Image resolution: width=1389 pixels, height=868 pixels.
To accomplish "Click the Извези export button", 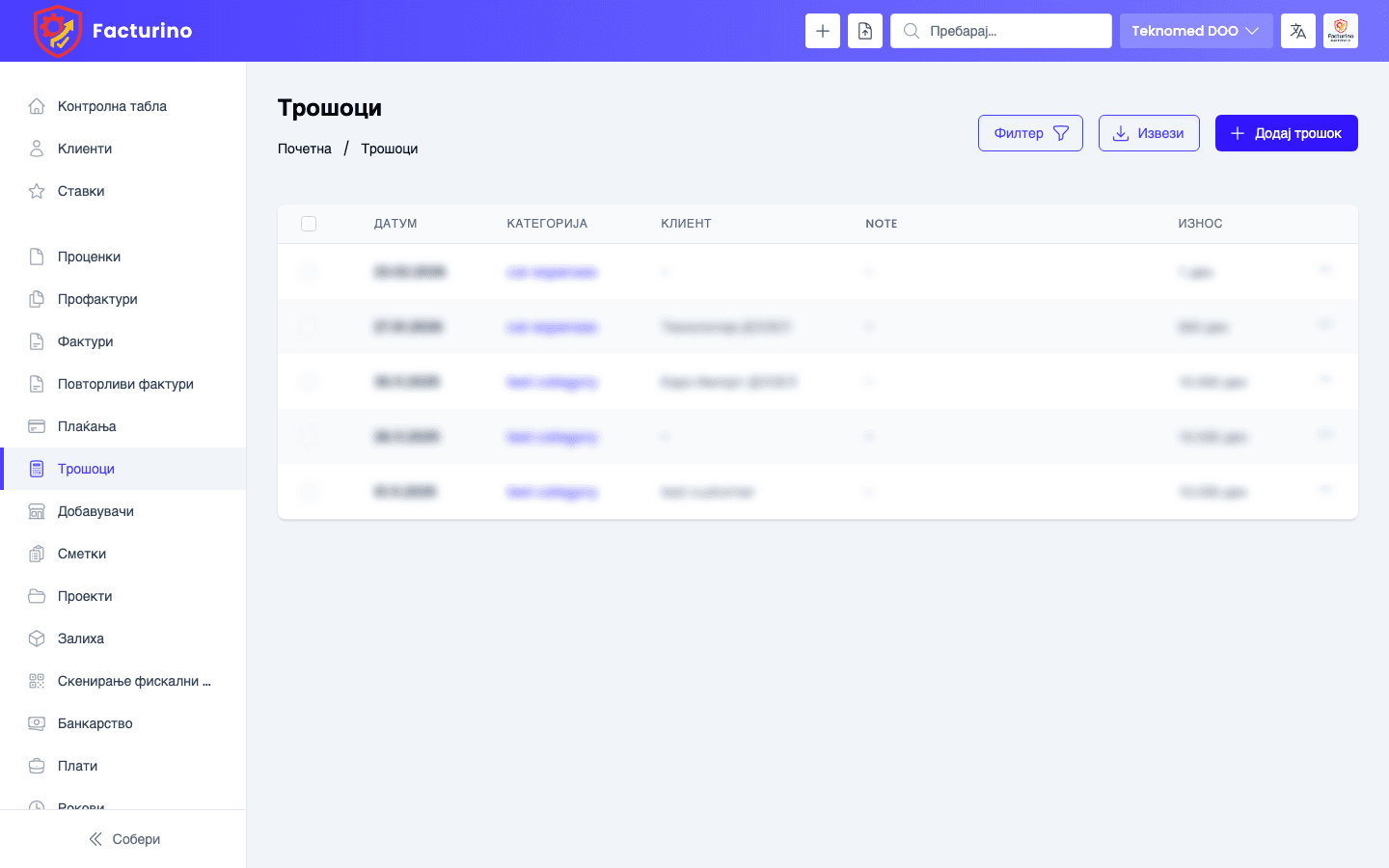I will (1149, 133).
